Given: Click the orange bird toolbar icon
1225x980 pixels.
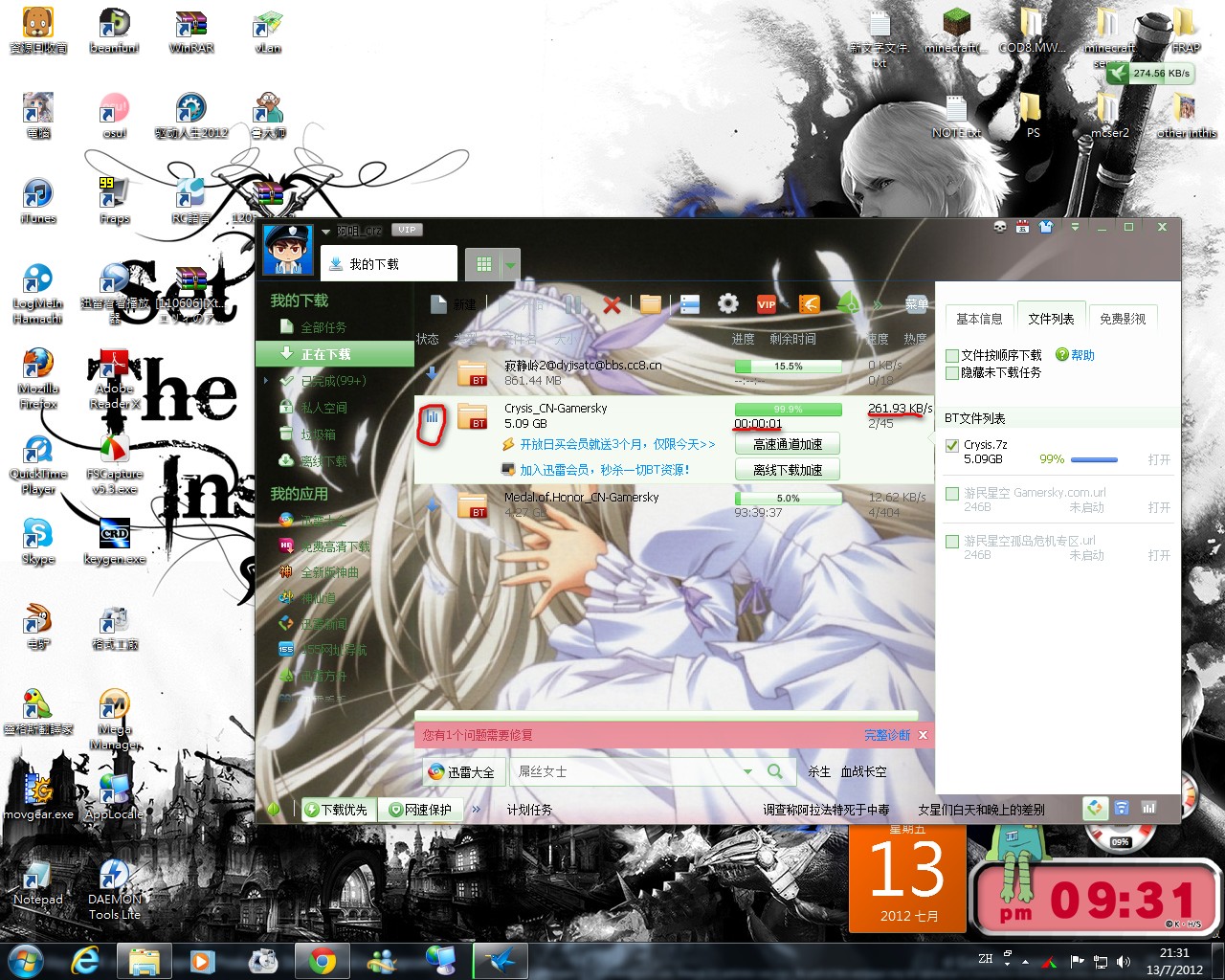Looking at the screenshot, I should 809,304.
